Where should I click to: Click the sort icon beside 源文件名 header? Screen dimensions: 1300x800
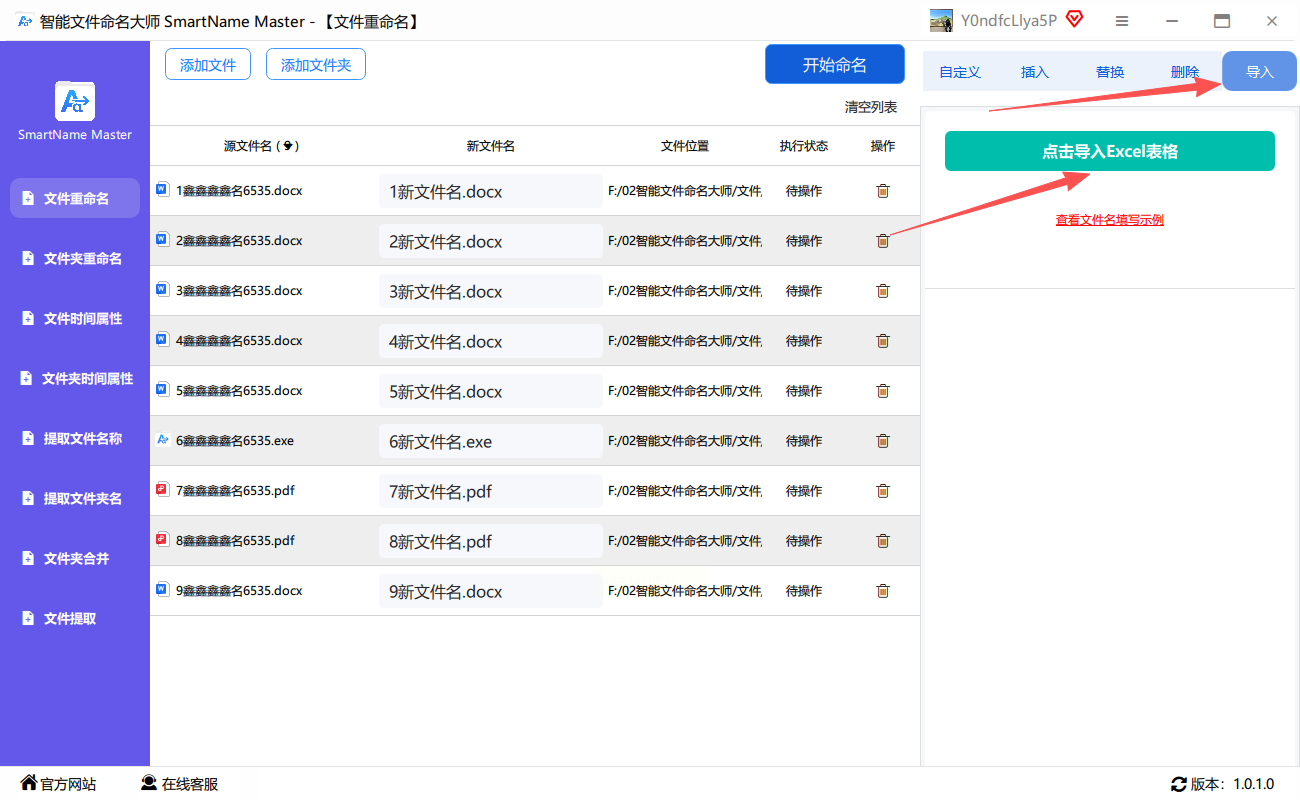coord(288,146)
